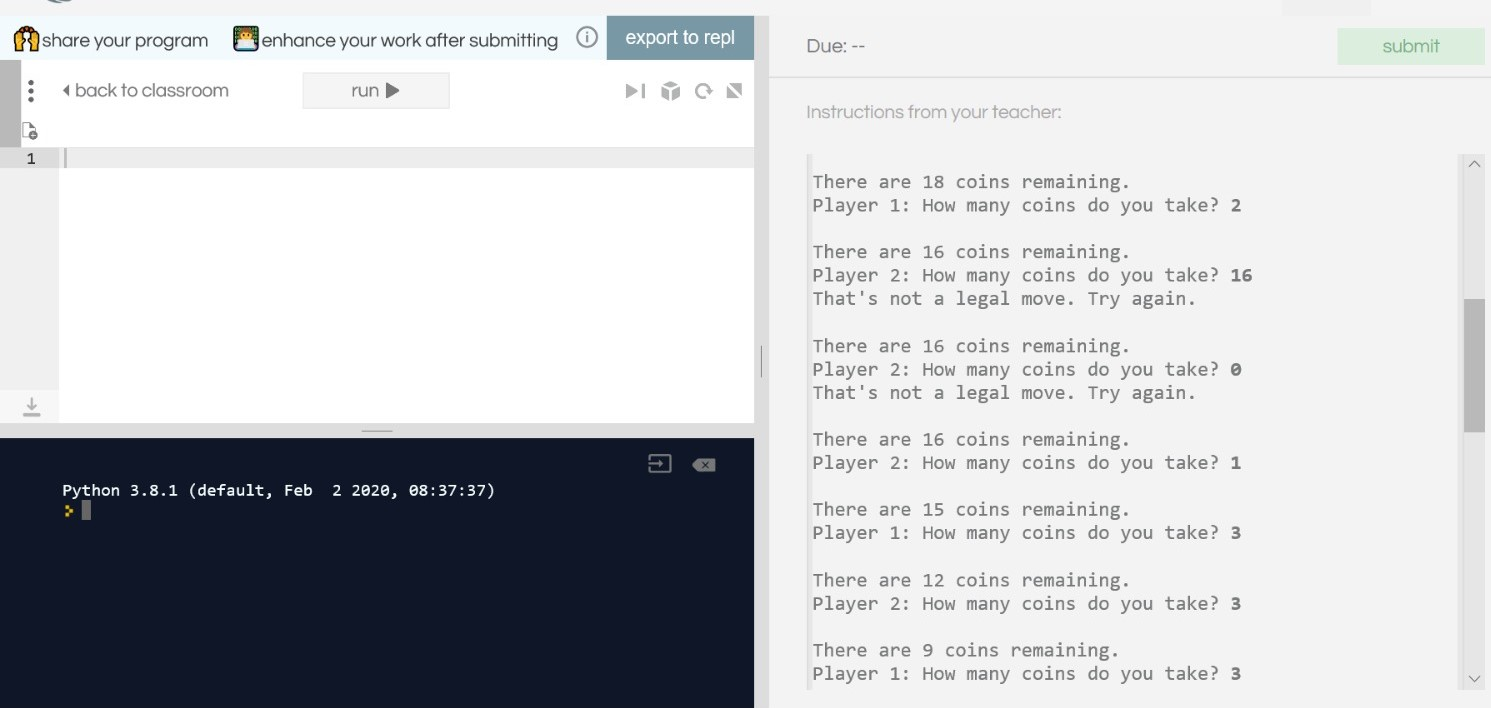Run the program

pos(376,90)
